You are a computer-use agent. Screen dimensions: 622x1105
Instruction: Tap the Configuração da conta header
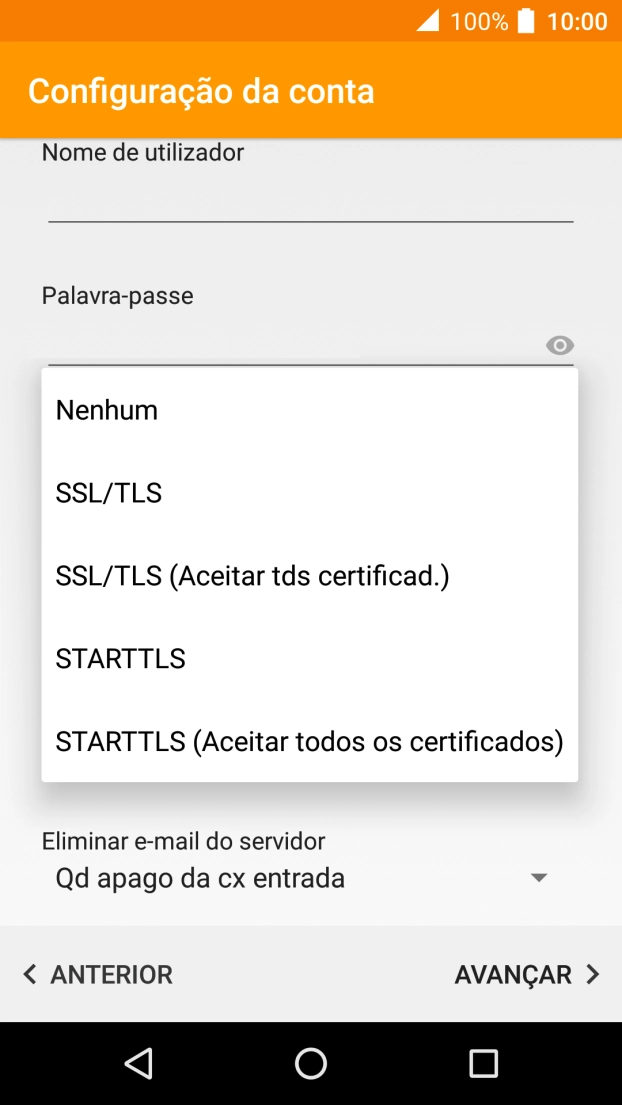tap(202, 90)
